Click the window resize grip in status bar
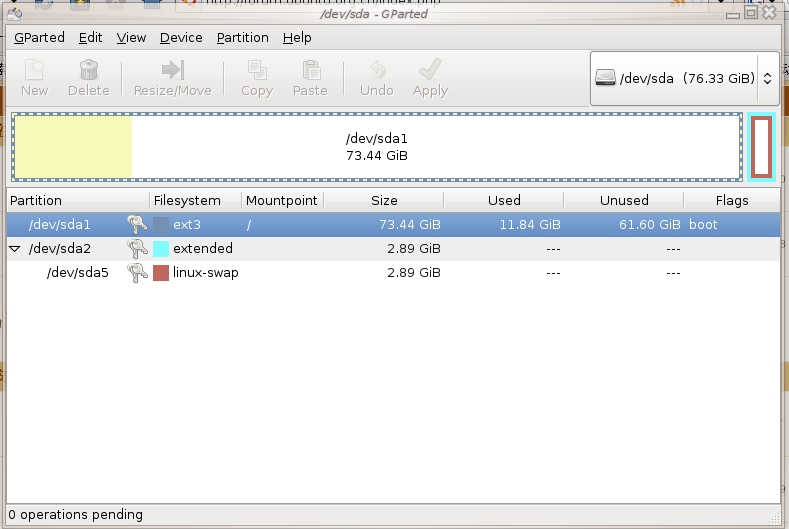 point(775,518)
